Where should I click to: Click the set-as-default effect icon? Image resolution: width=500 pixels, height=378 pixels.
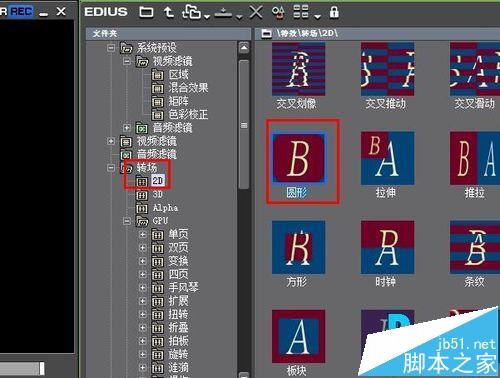pyautogui.click(x=223, y=13)
